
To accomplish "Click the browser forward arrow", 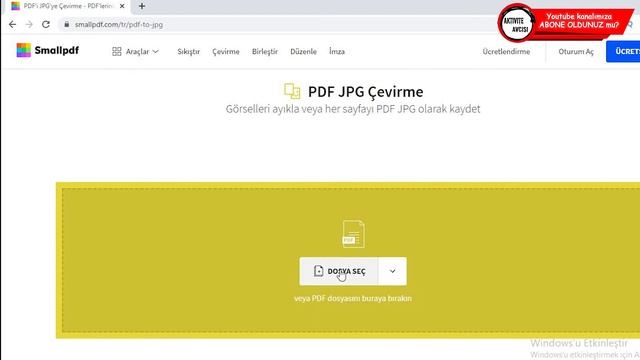I will click(29, 24).
